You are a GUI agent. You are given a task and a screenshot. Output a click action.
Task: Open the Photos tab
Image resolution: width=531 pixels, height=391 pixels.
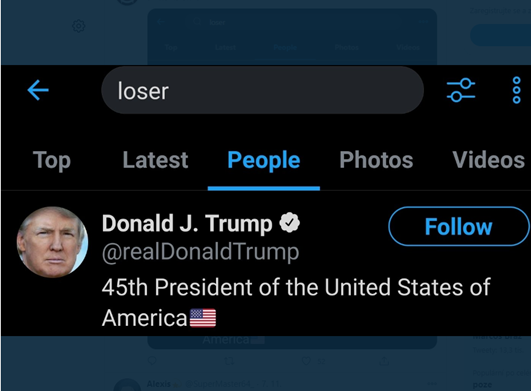pyautogui.click(x=376, y=160)
